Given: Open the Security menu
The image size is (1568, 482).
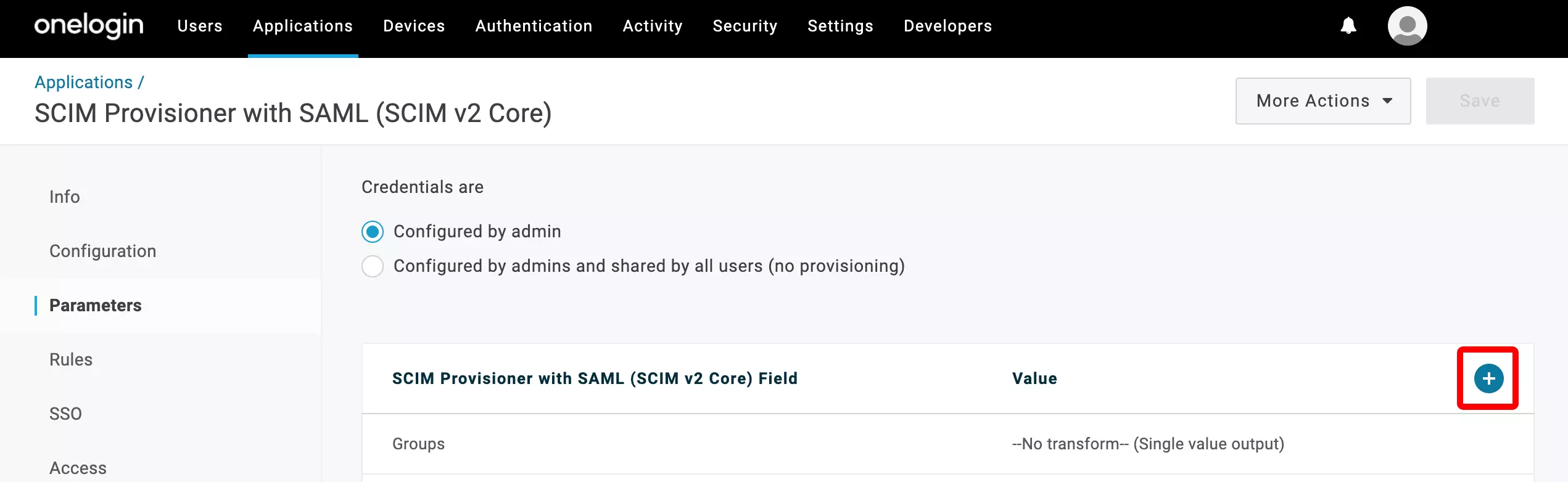Looking at the screenshot, I should [x=745, y=26].
